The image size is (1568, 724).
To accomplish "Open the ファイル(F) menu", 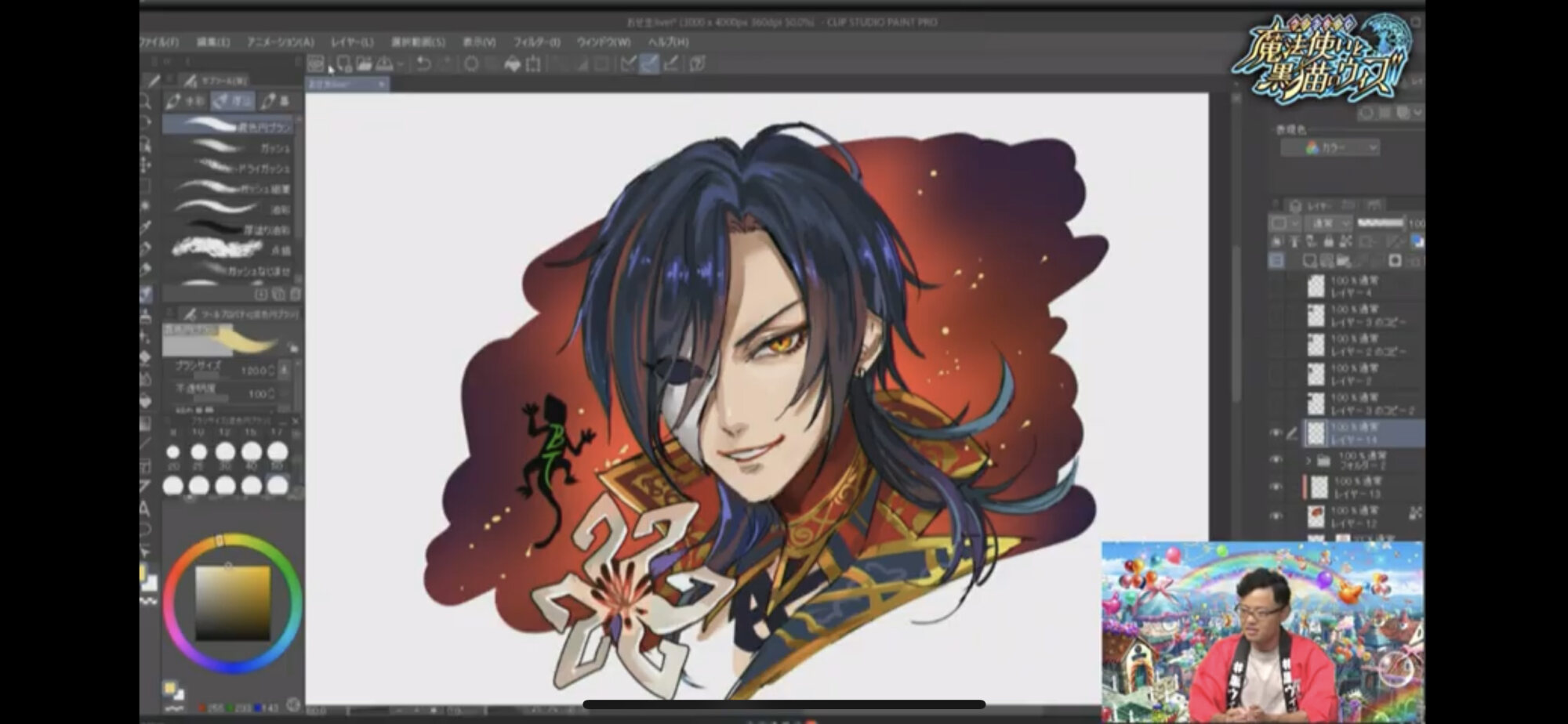I will pyautogui.click(x=159, y=42).
